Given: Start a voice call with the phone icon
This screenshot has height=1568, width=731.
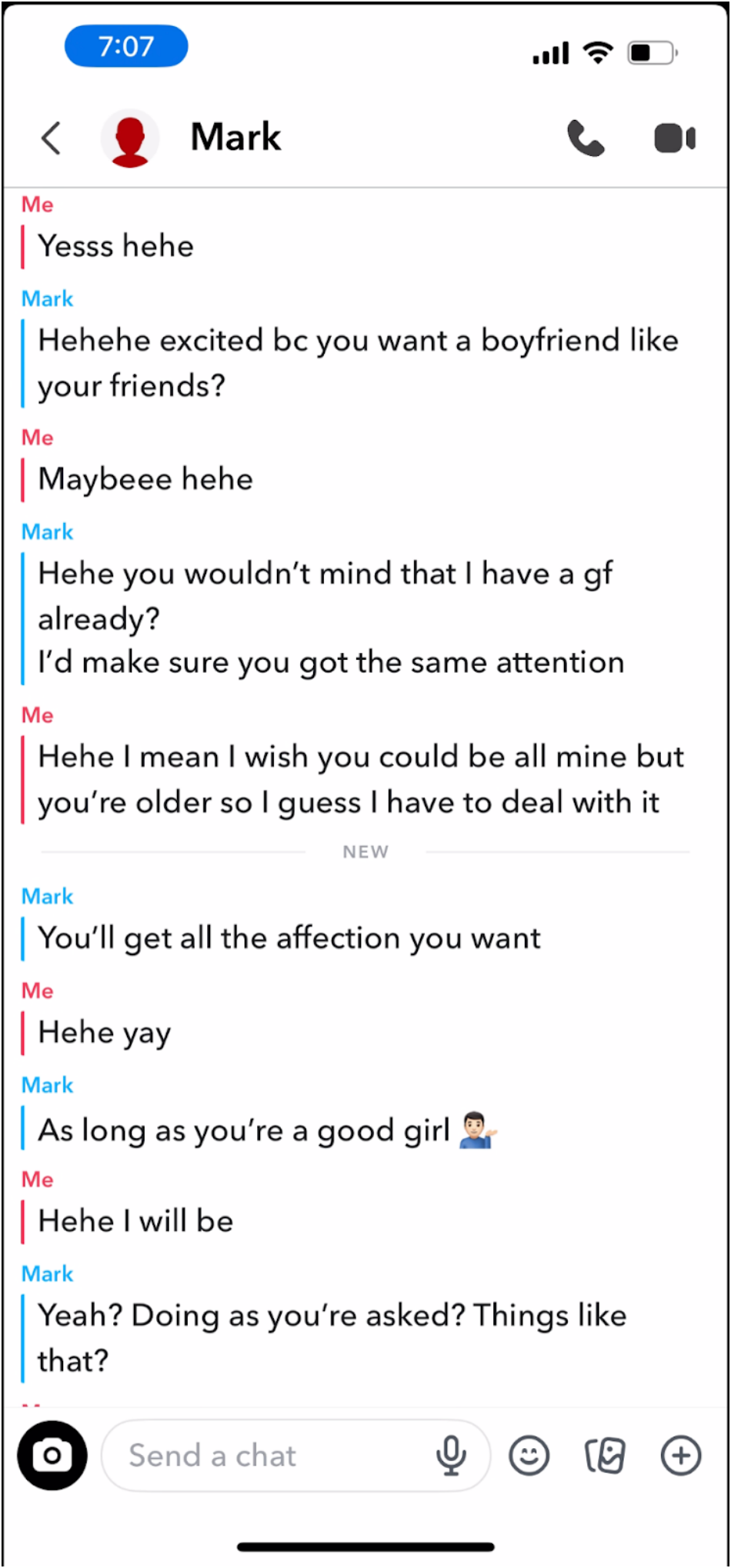Looking at the screenshot, I should [x=586, y=138].
